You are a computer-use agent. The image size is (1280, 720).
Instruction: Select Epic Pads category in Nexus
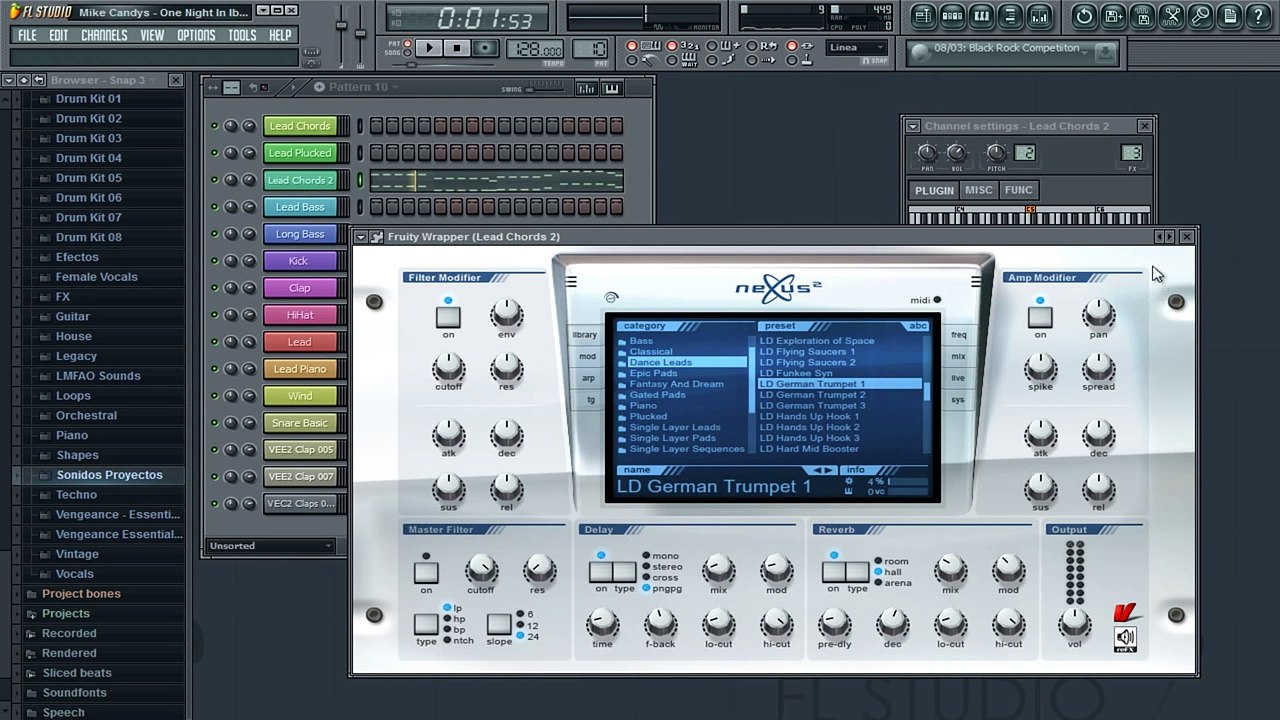[653, 373]
